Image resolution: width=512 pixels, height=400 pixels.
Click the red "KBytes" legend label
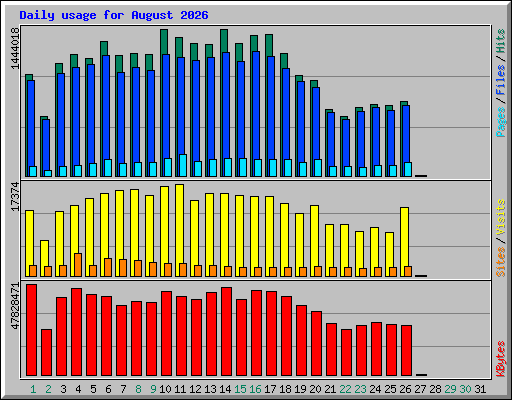tap(501, 359)
